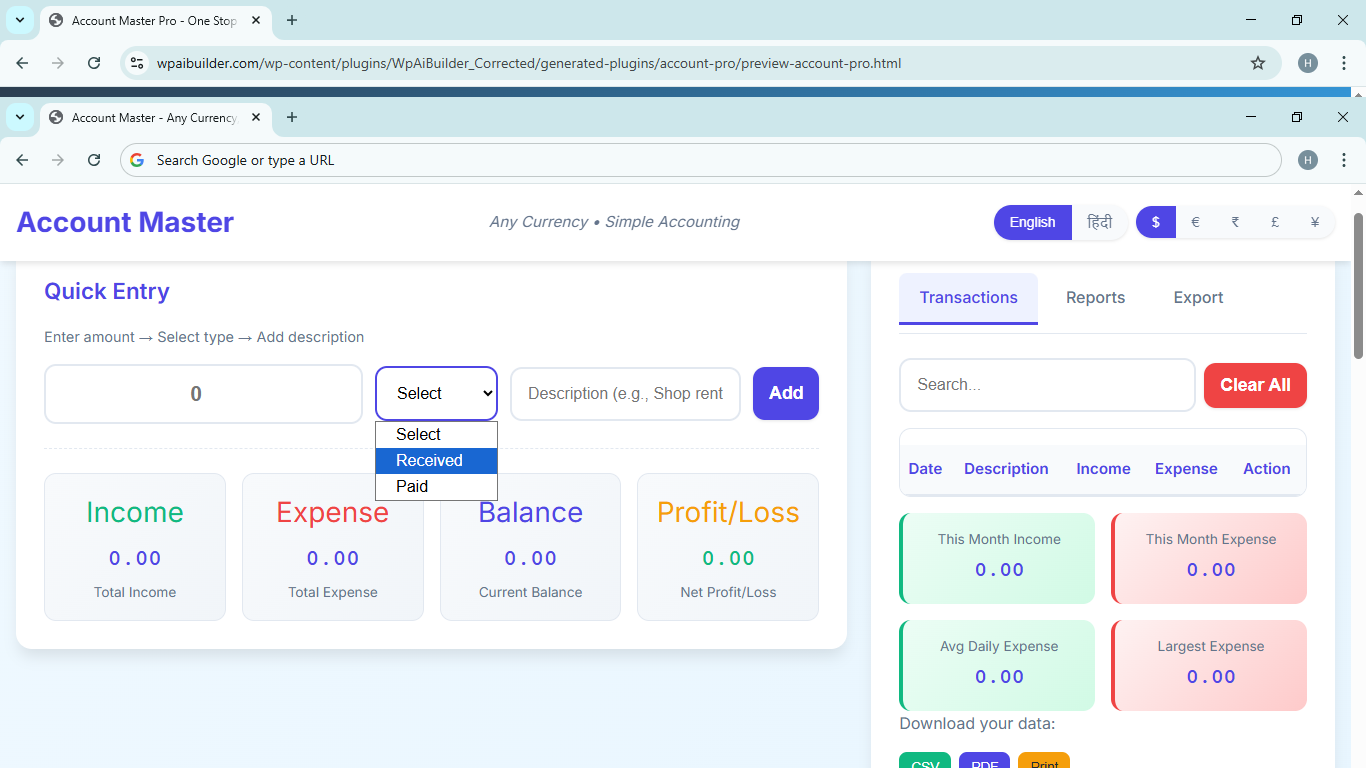Bookmark the page using the star icon
Viewport: 1366px width, 768px height.
pyautogui.click(x=1257, y=62)
